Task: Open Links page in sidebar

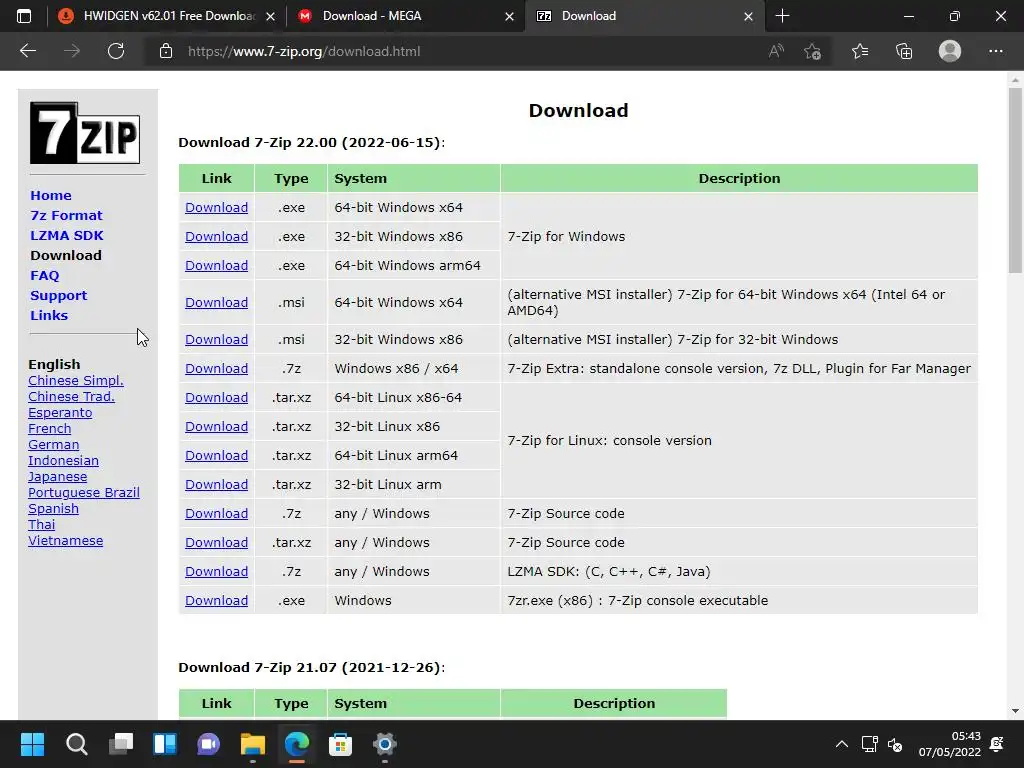Action: point(49,315)
